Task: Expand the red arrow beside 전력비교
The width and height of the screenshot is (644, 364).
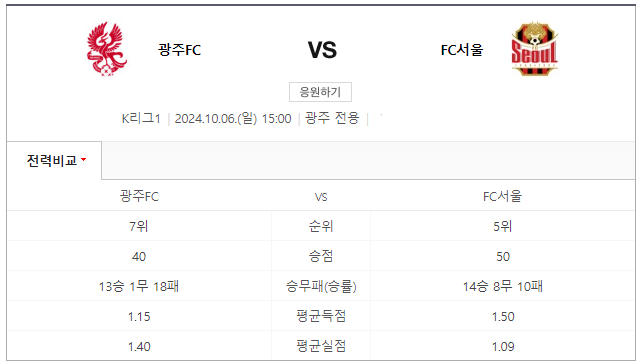Action: click(83, 159)
